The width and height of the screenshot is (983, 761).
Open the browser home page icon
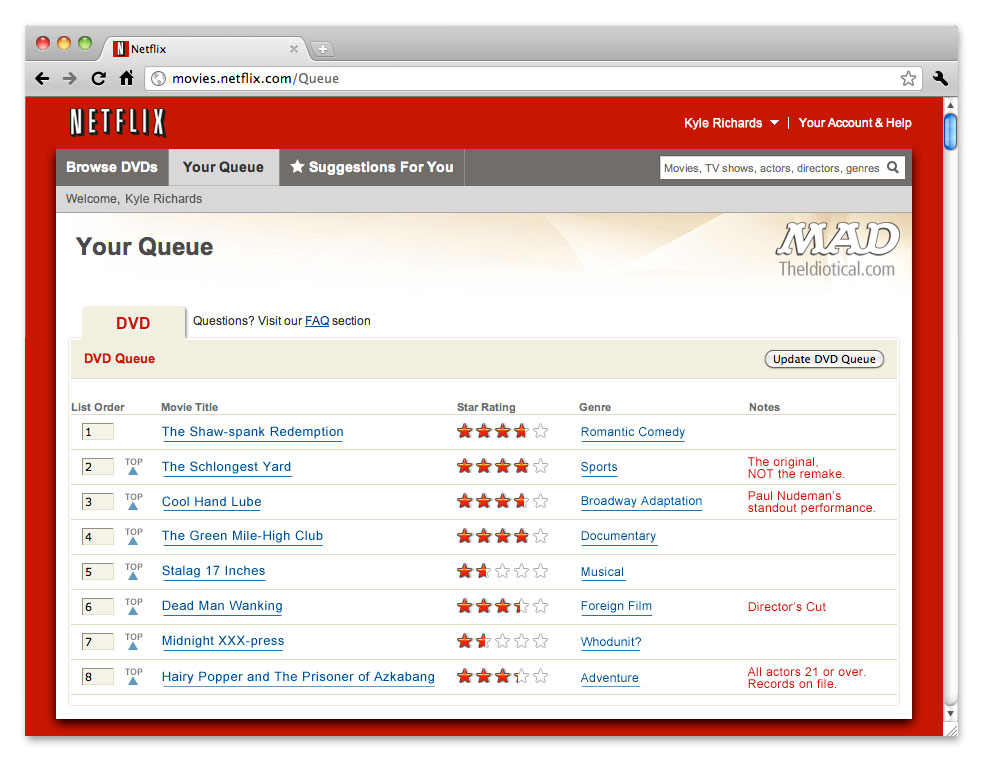point(127,78)
